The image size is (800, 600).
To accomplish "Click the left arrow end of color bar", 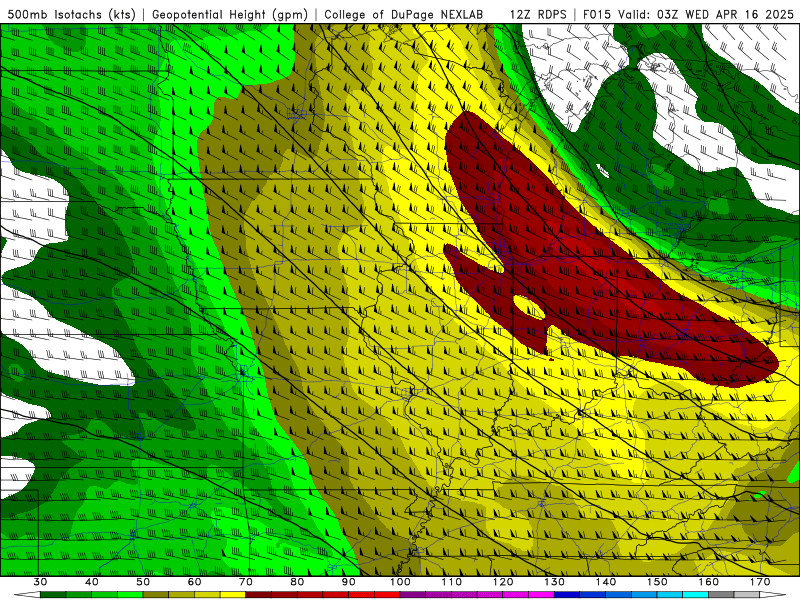I will pos(27,595).
